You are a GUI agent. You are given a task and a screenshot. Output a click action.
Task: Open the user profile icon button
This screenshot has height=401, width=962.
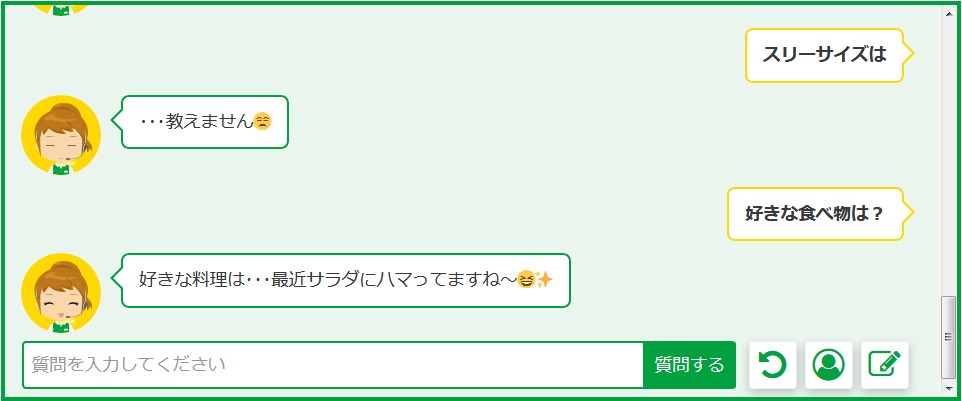coord(828,365)
